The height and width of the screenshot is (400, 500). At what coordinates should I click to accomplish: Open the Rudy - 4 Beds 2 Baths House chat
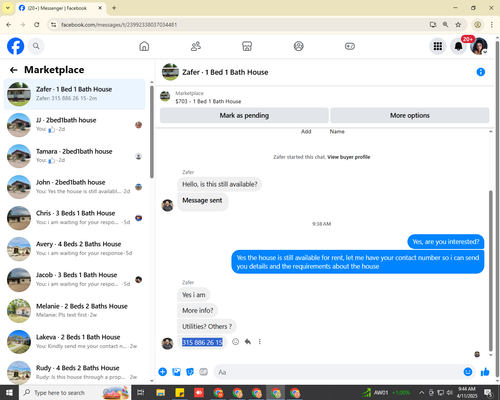[x=74, y=372]
